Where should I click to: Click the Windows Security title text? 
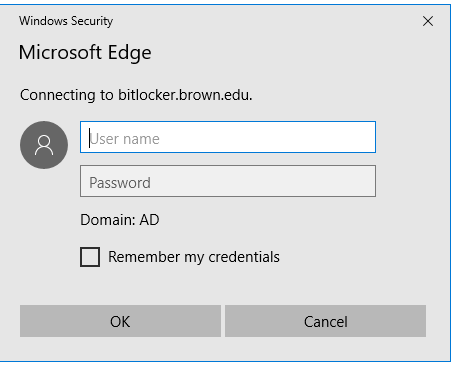click(66, 21)
